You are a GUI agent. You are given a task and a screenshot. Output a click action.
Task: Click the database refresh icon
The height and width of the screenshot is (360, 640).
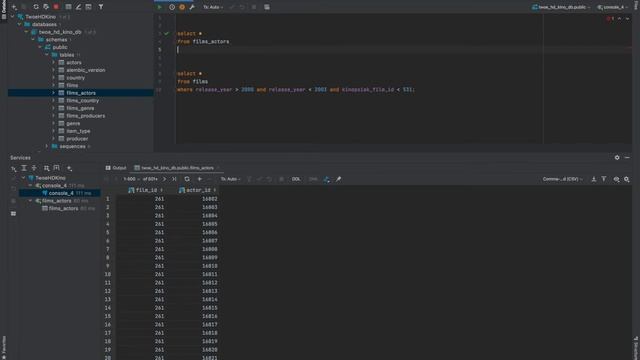(36, 7)
